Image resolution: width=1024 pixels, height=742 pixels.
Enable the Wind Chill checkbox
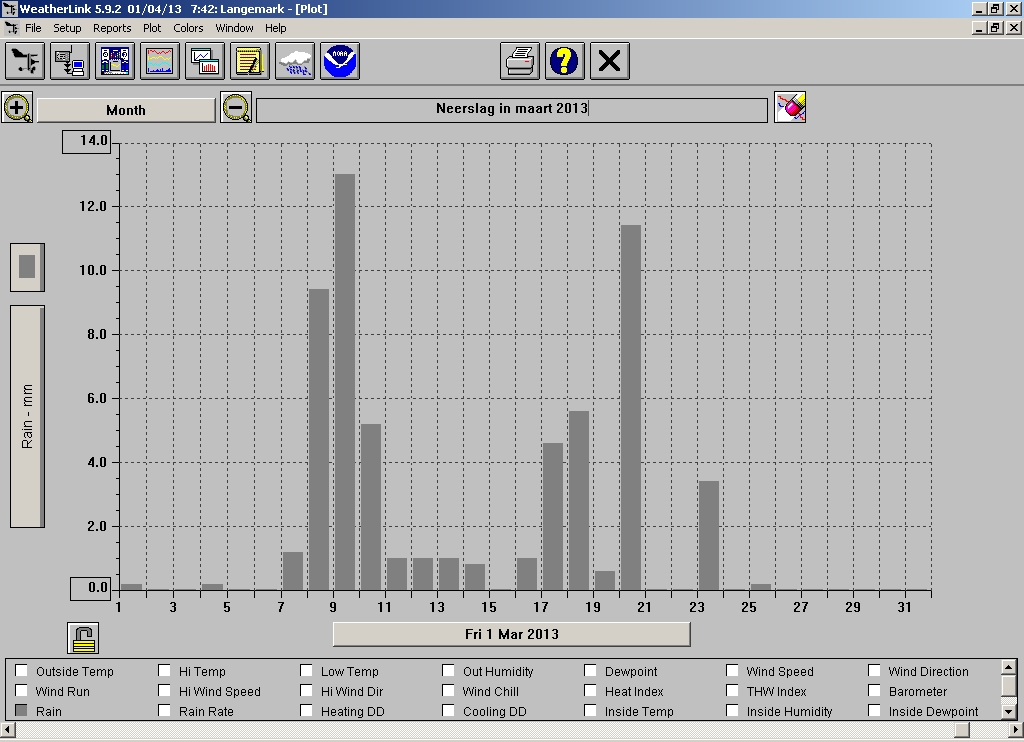click(x=448, y=690)
